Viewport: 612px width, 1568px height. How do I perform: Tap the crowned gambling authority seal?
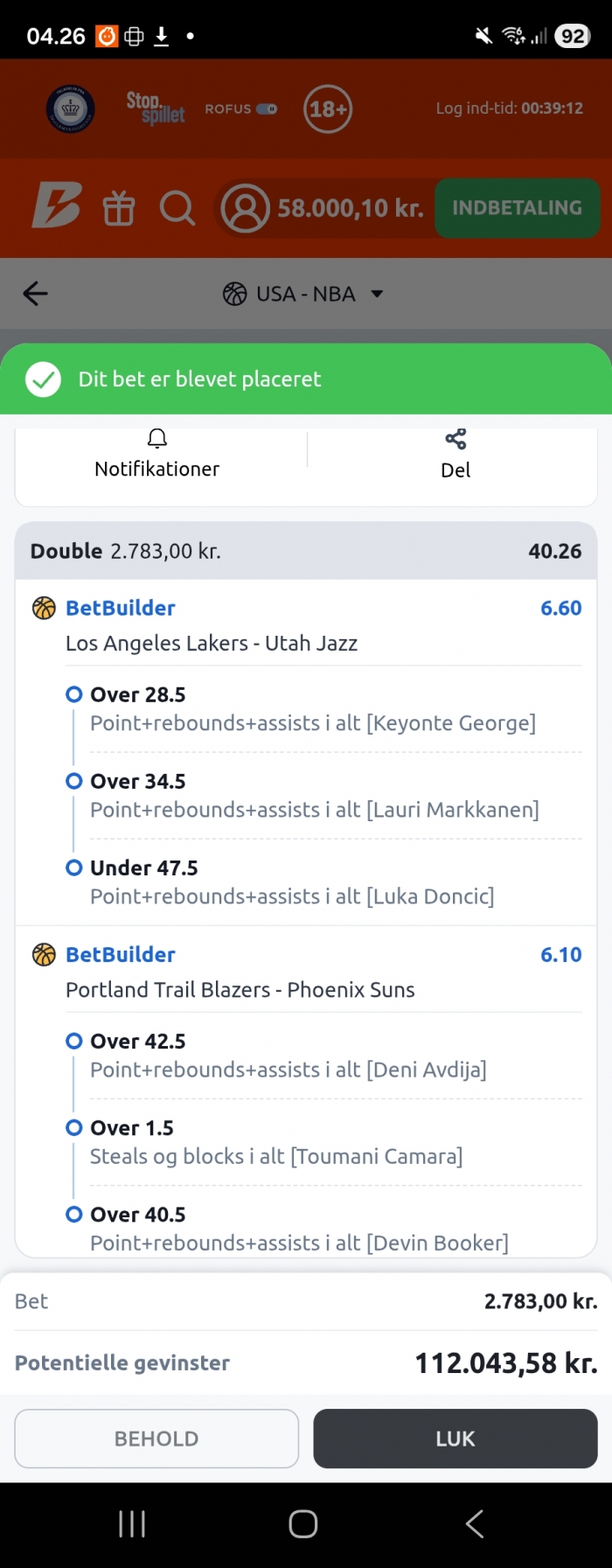pyautogui.click(x=70, y=109)
